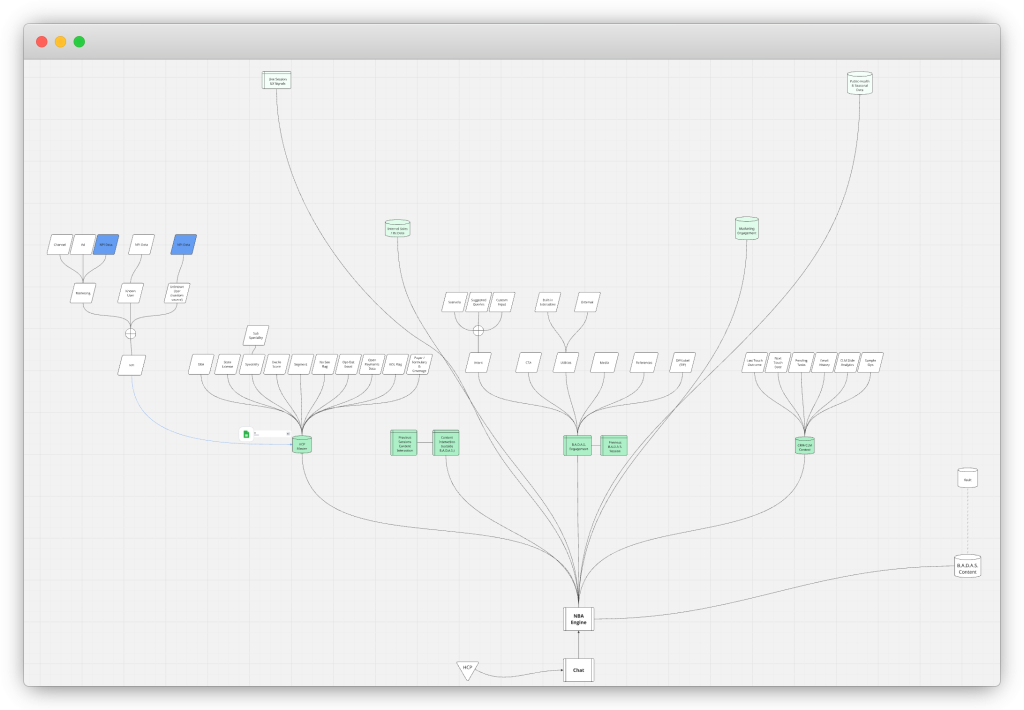Select the Public Health & Seasonal Data cylinder
The height and width of the screenshot is (710, 1024).
pyautogui.click(x=860, y=84)
